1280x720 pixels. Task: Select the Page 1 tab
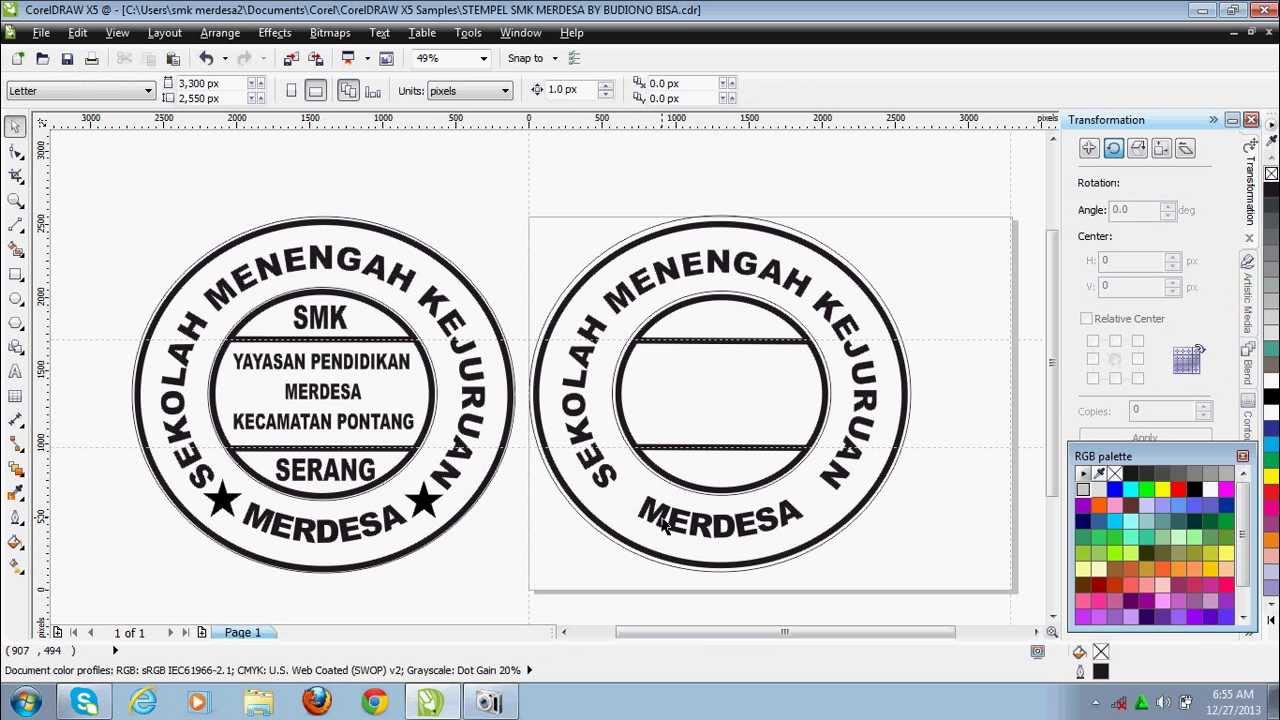(242, 632)
